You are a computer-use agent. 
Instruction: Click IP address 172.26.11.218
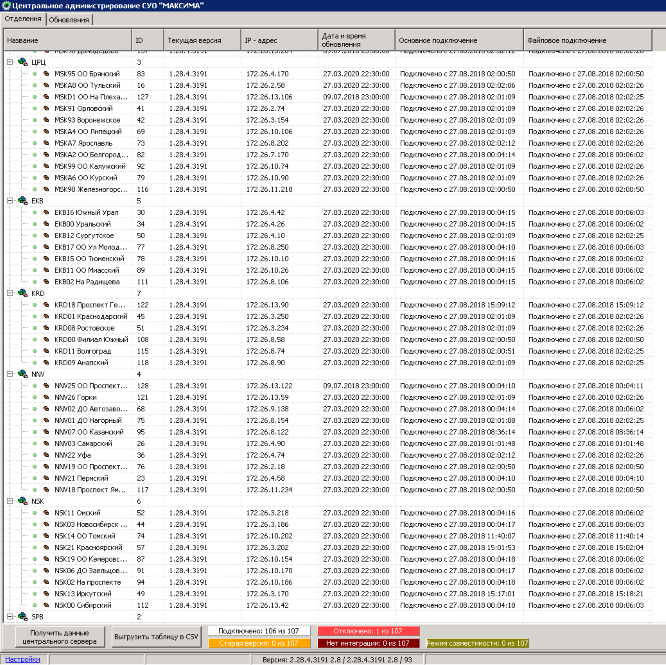point(269,189)
